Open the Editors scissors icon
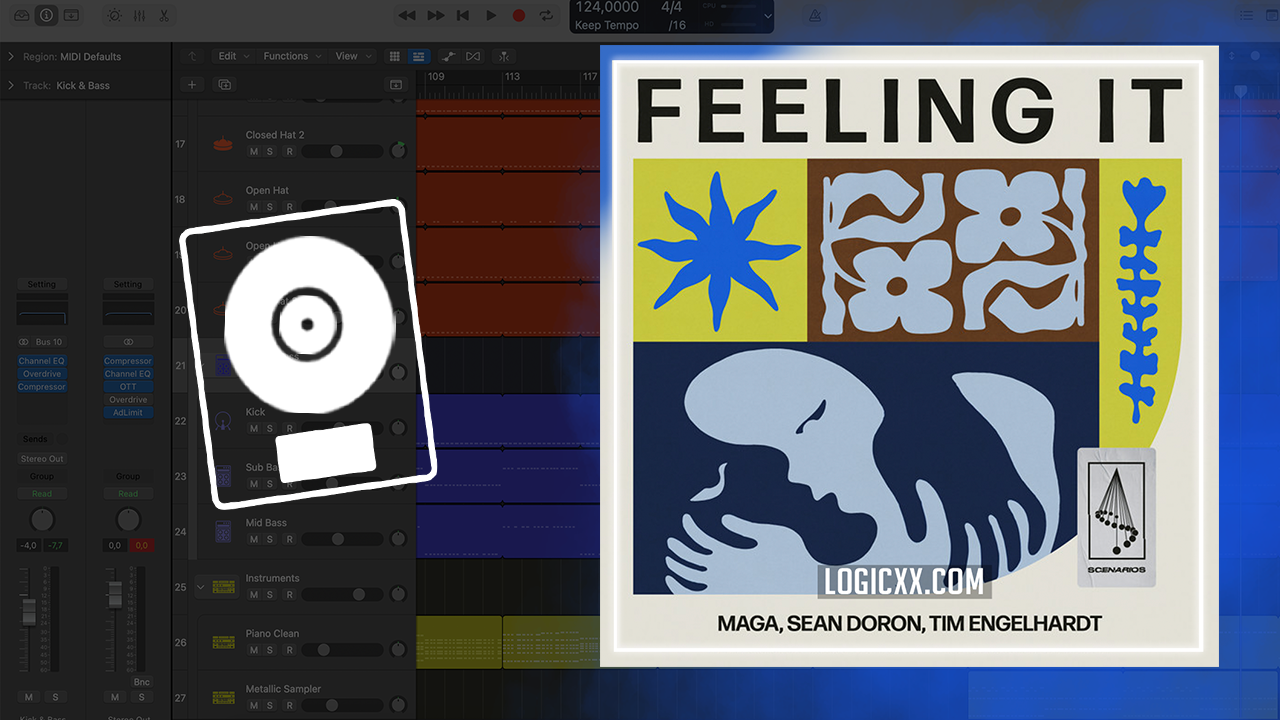 163,15
